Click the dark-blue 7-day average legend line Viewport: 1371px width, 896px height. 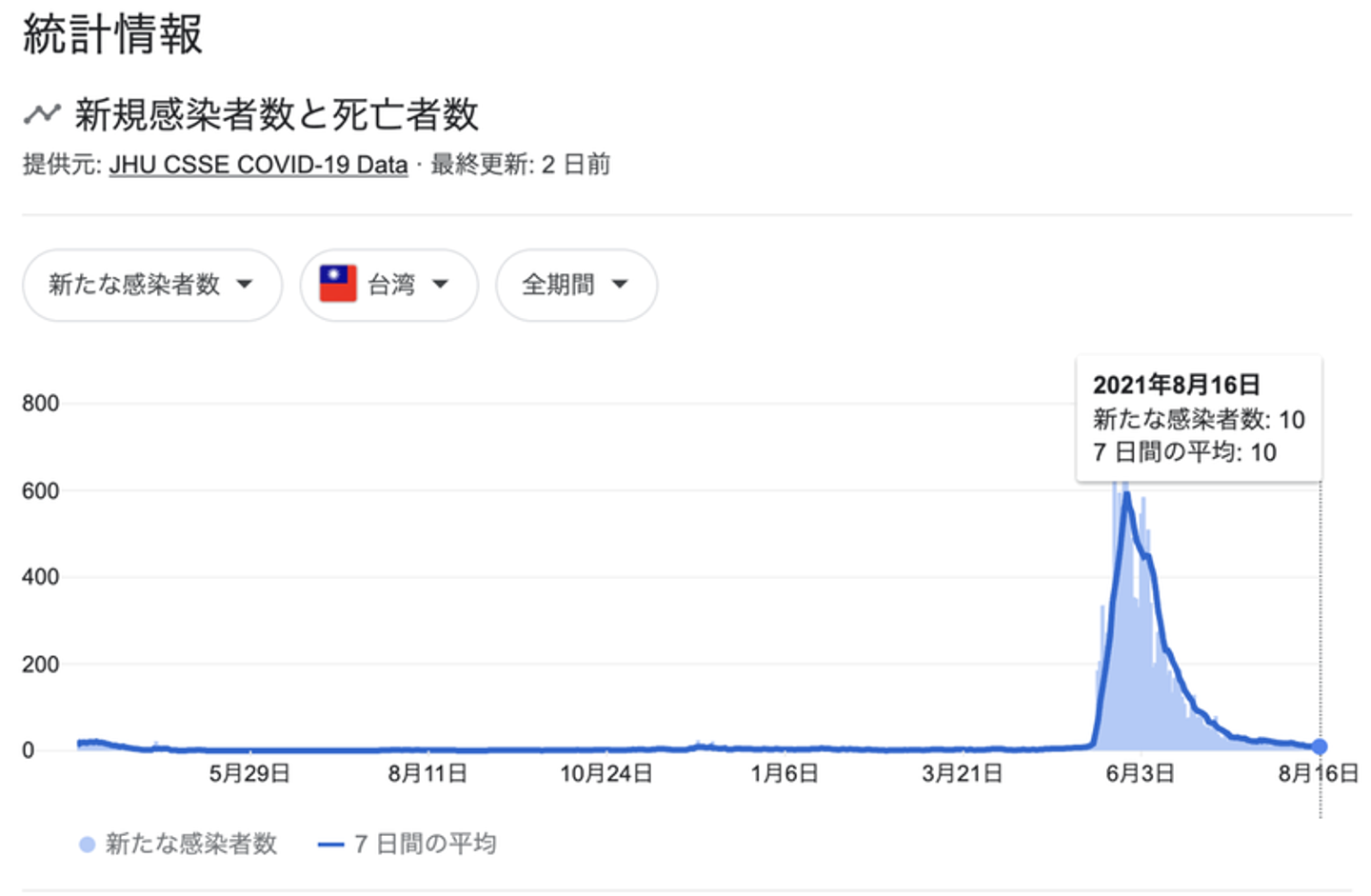pos(329,845)
